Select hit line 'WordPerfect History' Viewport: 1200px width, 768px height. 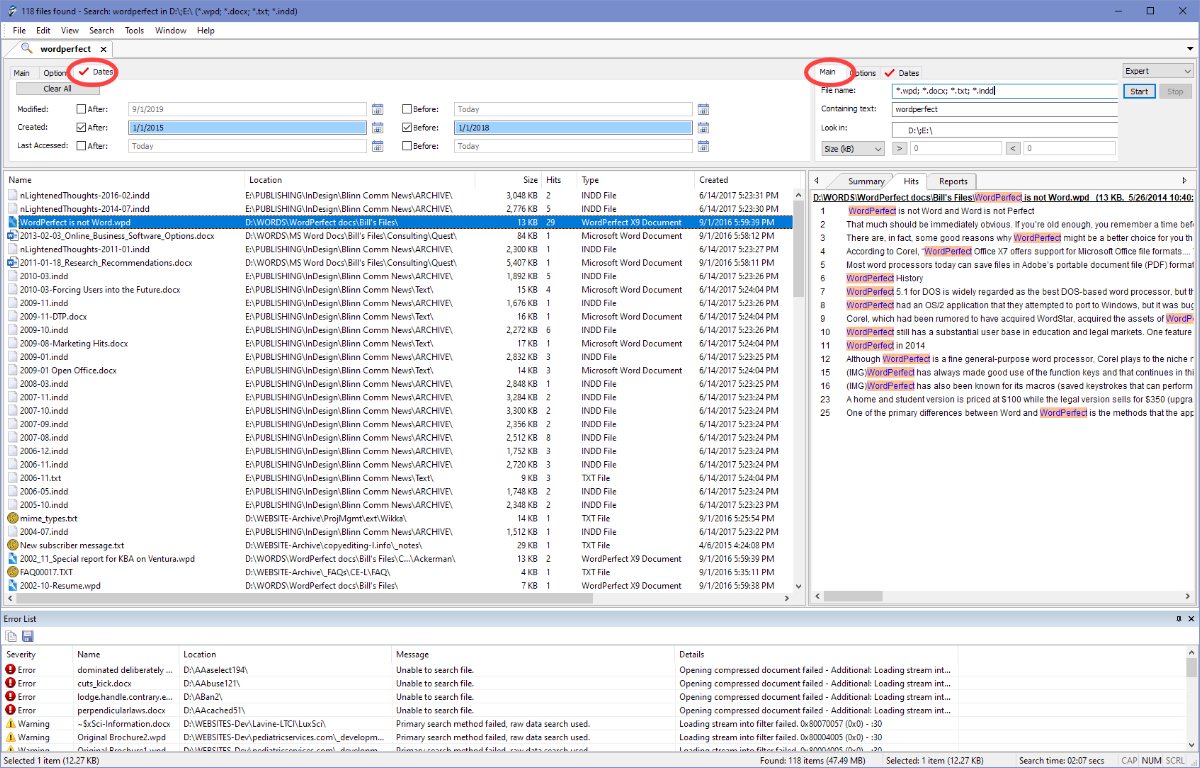point(884,278)
